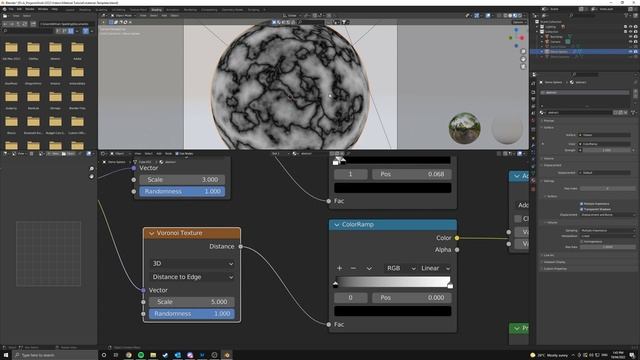Open the File menu
Screen dimensions: 640x360
[x=11, y=9]
